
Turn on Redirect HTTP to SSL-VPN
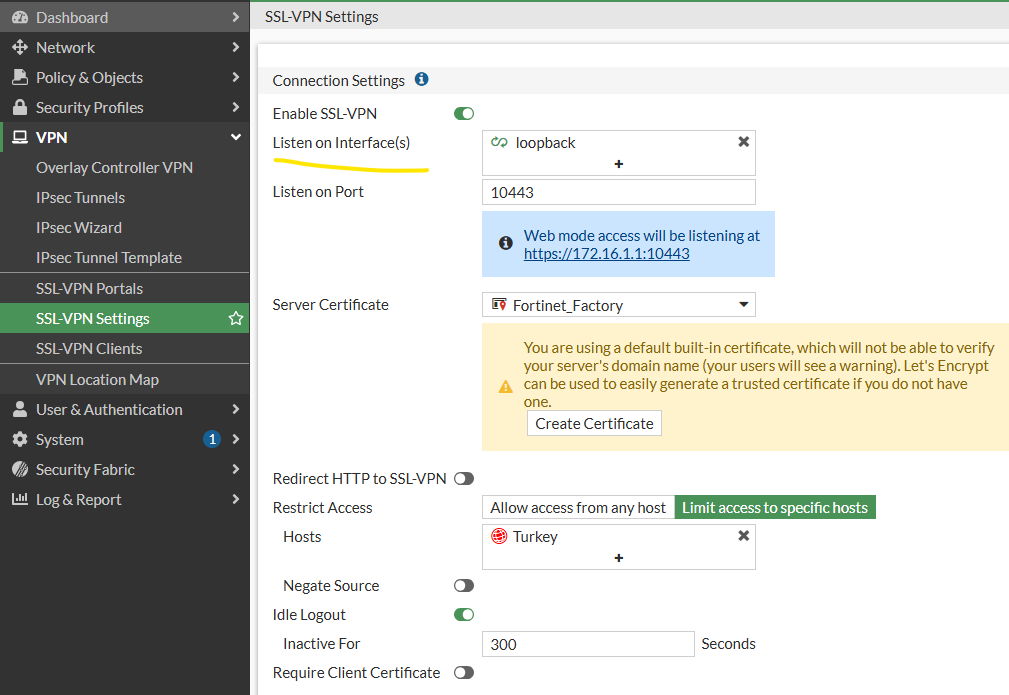pos(463,478)
